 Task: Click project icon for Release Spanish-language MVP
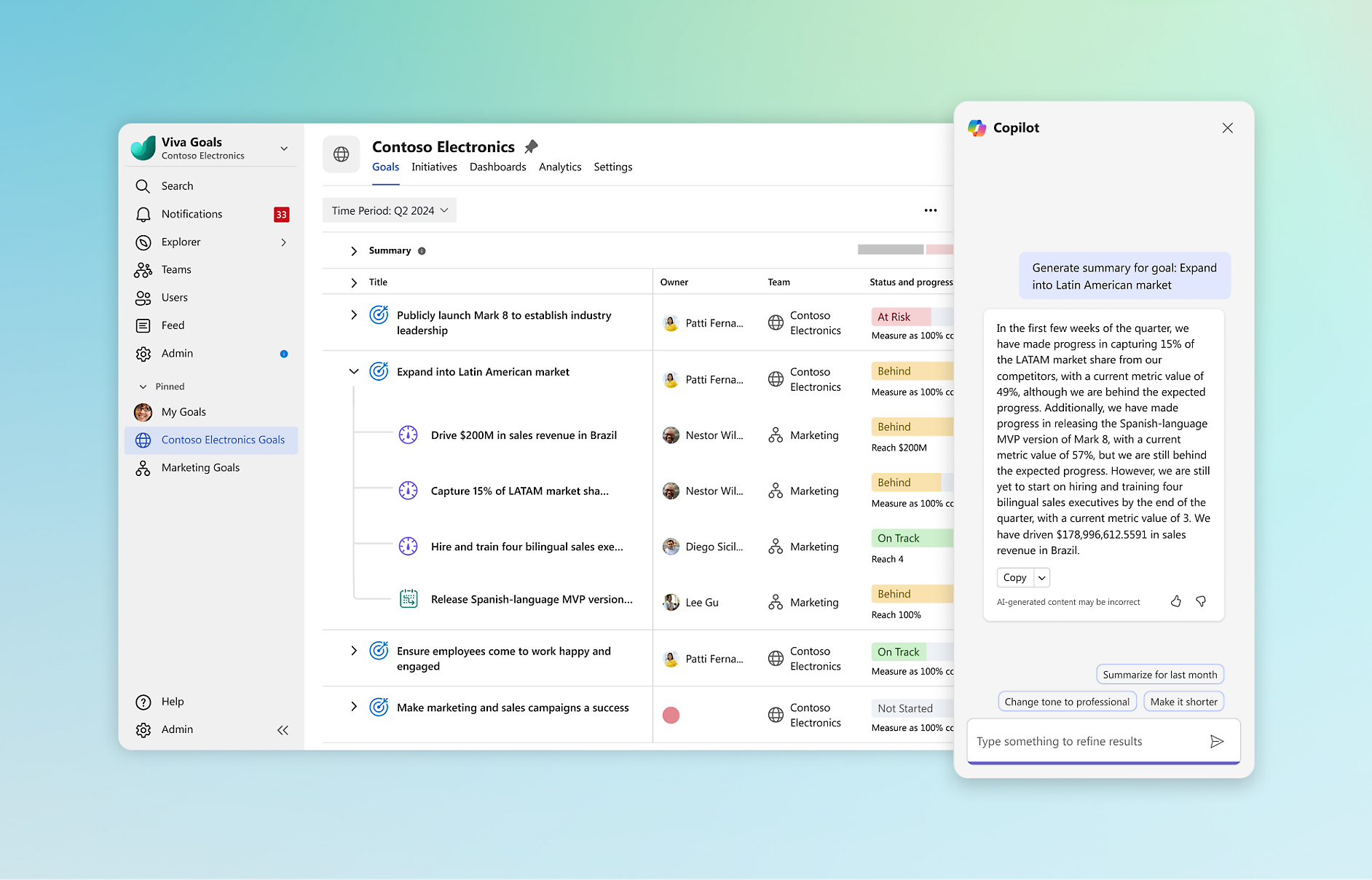409,599
